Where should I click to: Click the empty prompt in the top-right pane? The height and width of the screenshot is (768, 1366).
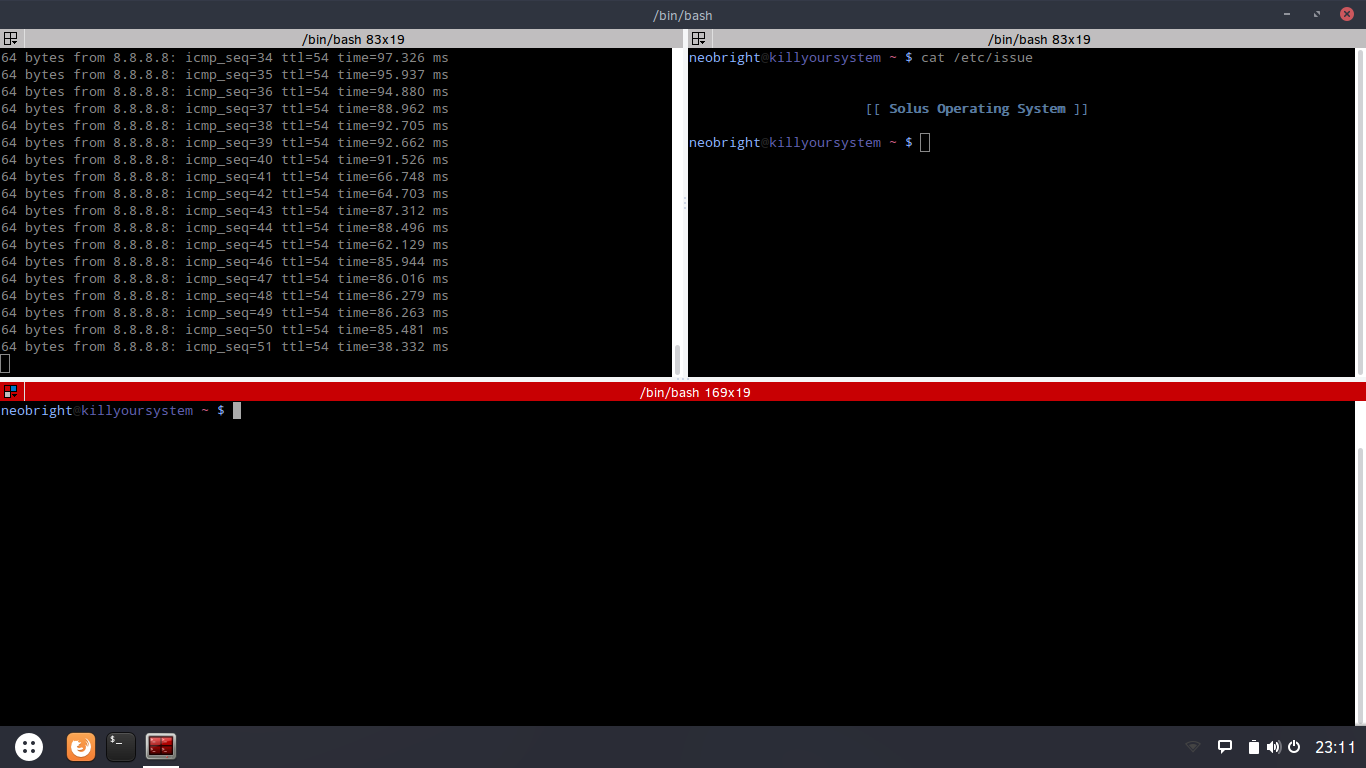tap(809, 143)
